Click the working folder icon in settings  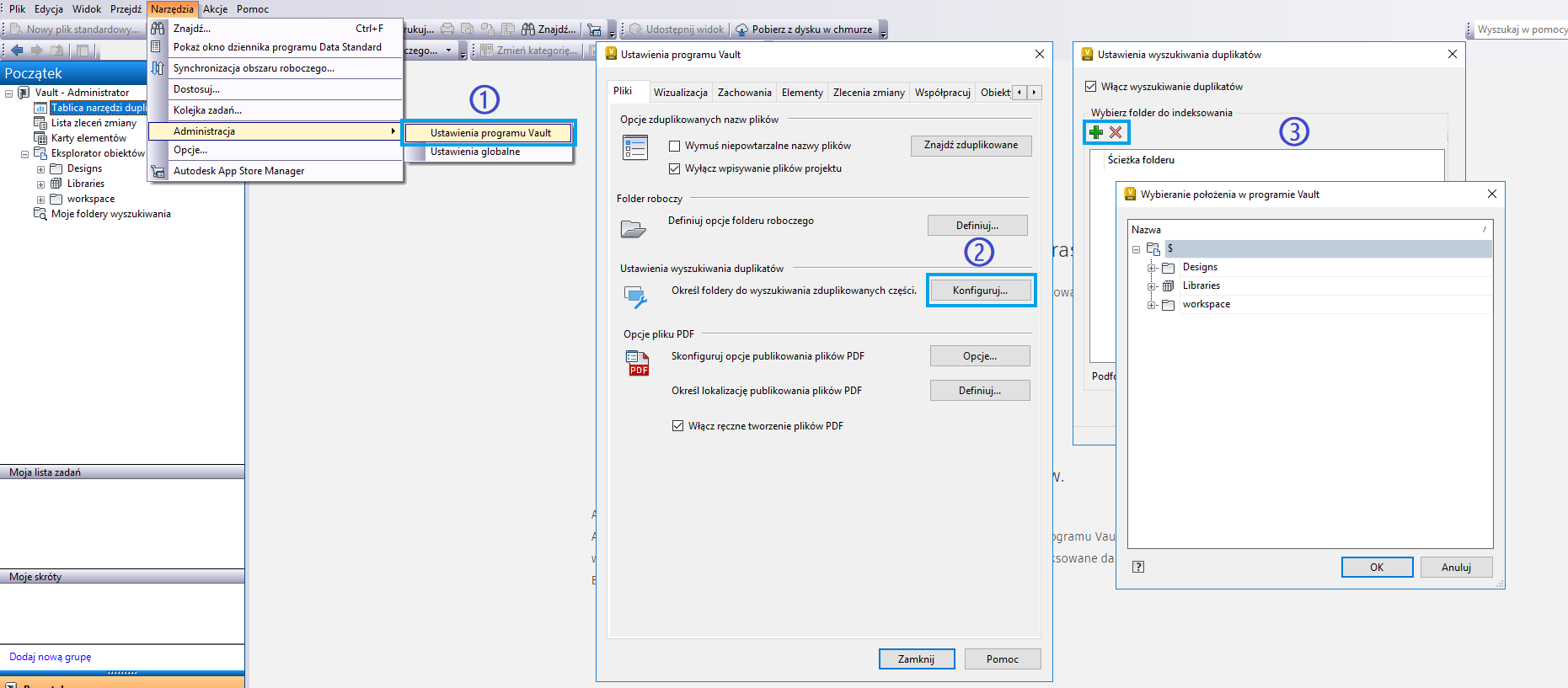[633, 228]
